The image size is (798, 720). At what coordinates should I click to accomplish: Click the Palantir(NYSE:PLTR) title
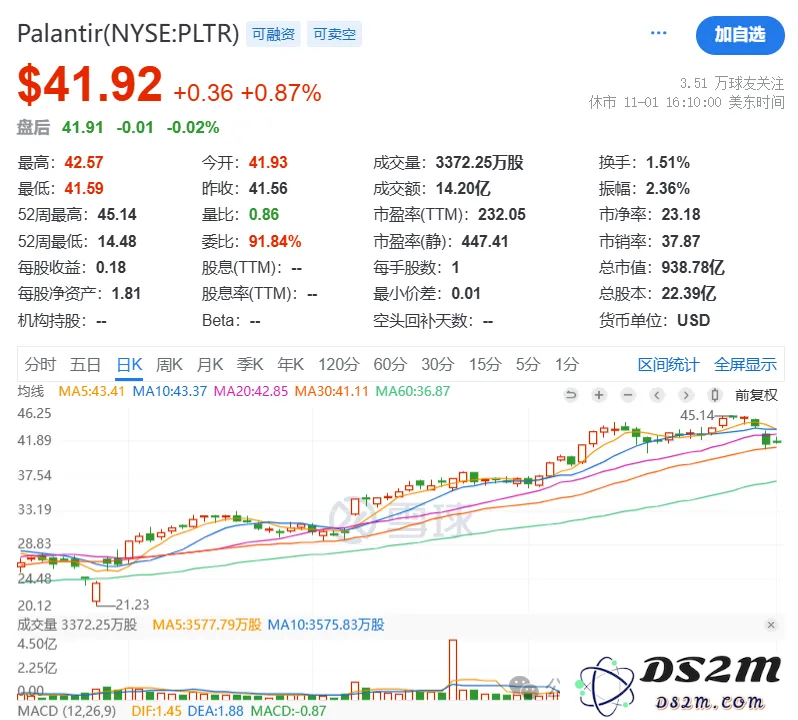128,34
